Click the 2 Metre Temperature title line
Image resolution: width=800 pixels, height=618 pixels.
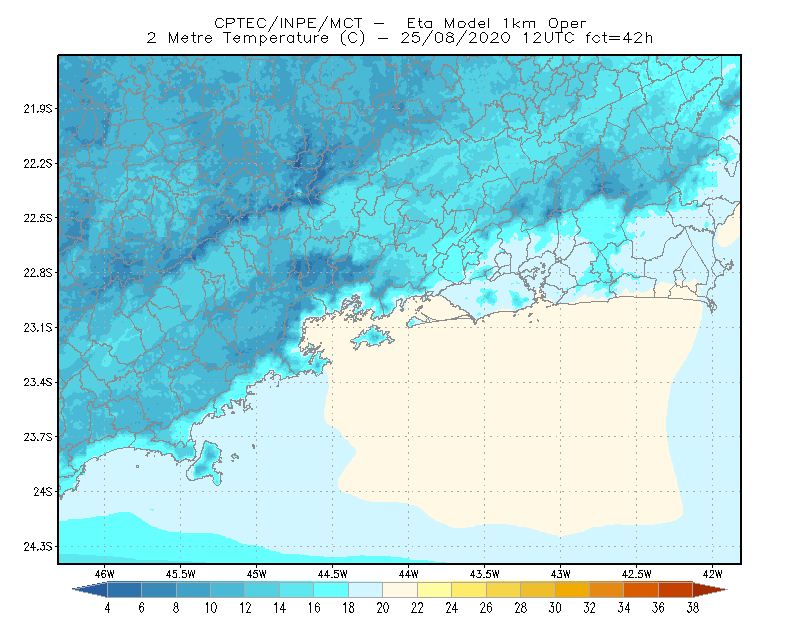[399, 38]
